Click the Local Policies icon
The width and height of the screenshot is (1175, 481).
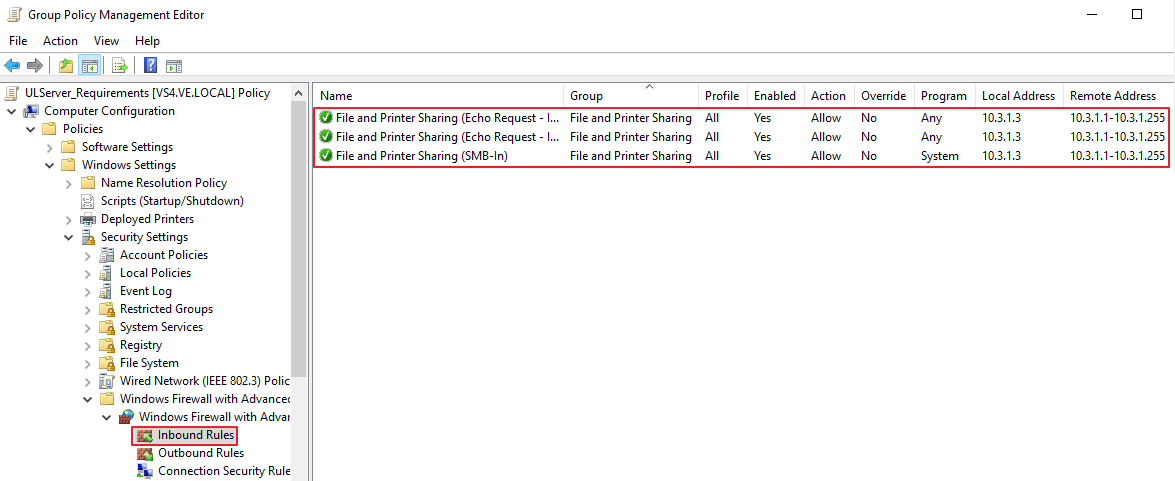tap(106, 273)
